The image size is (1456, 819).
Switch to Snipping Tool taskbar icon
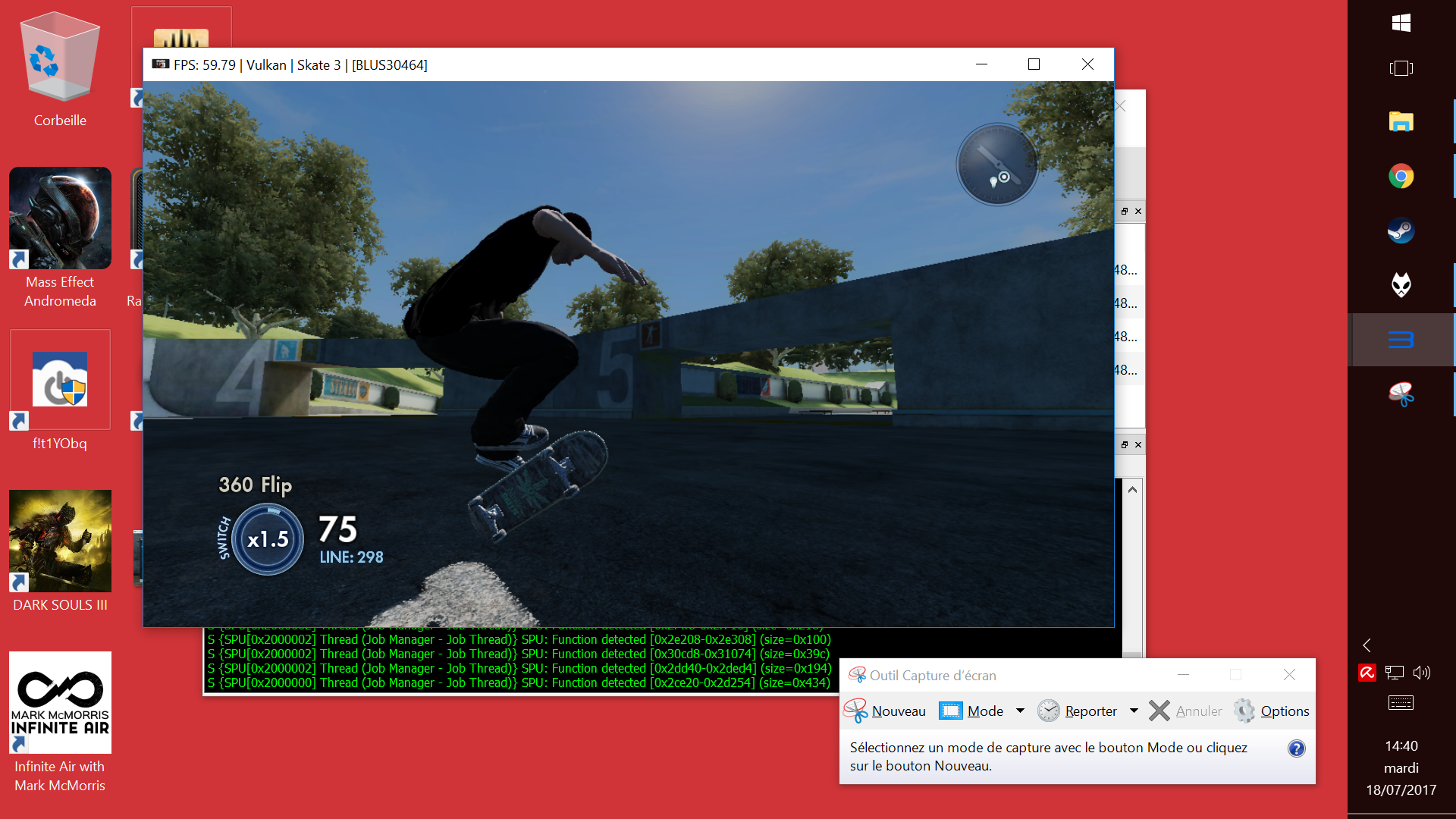click(x=1401, y=394)
